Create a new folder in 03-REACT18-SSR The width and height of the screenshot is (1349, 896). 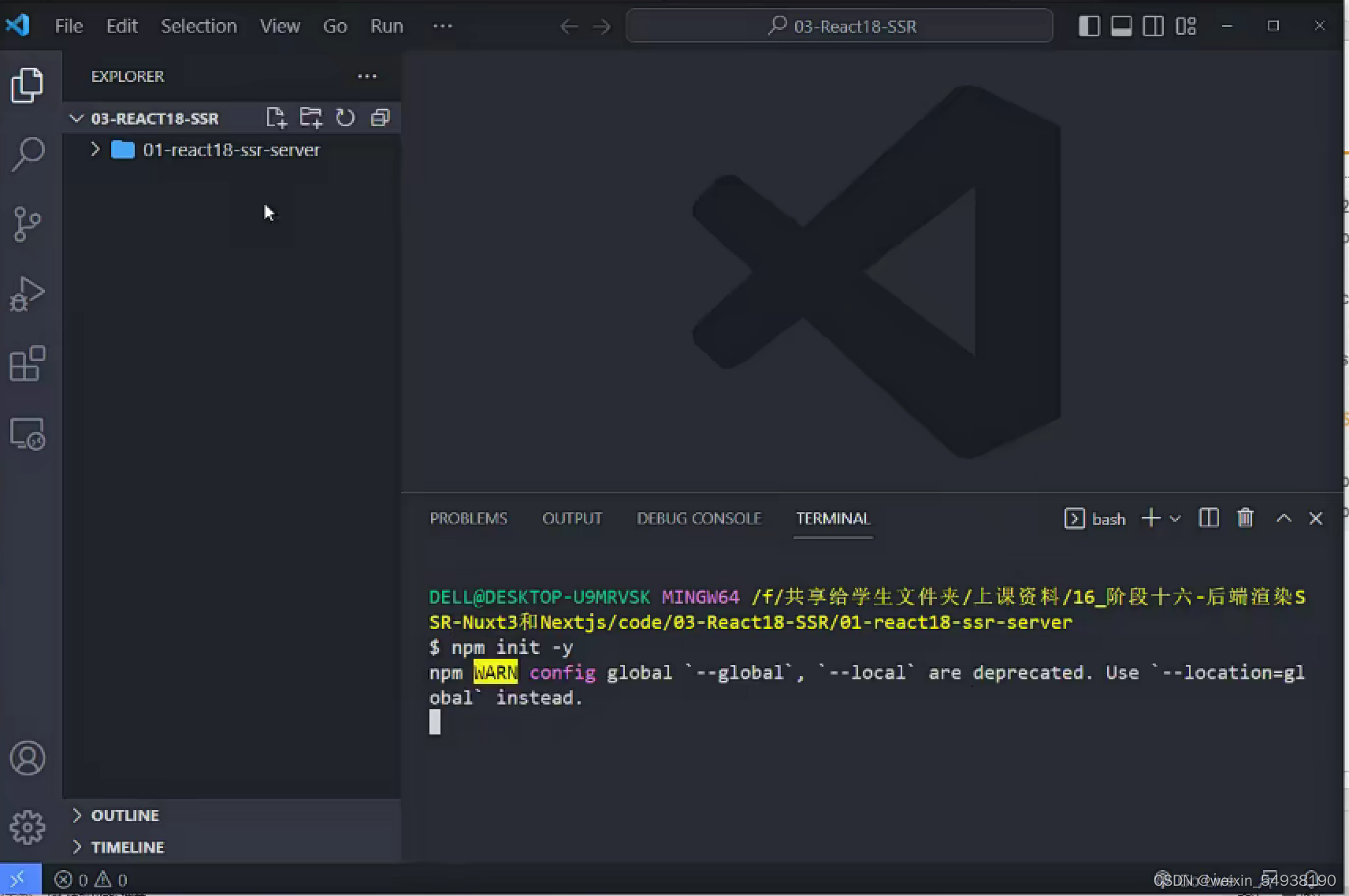311,117
